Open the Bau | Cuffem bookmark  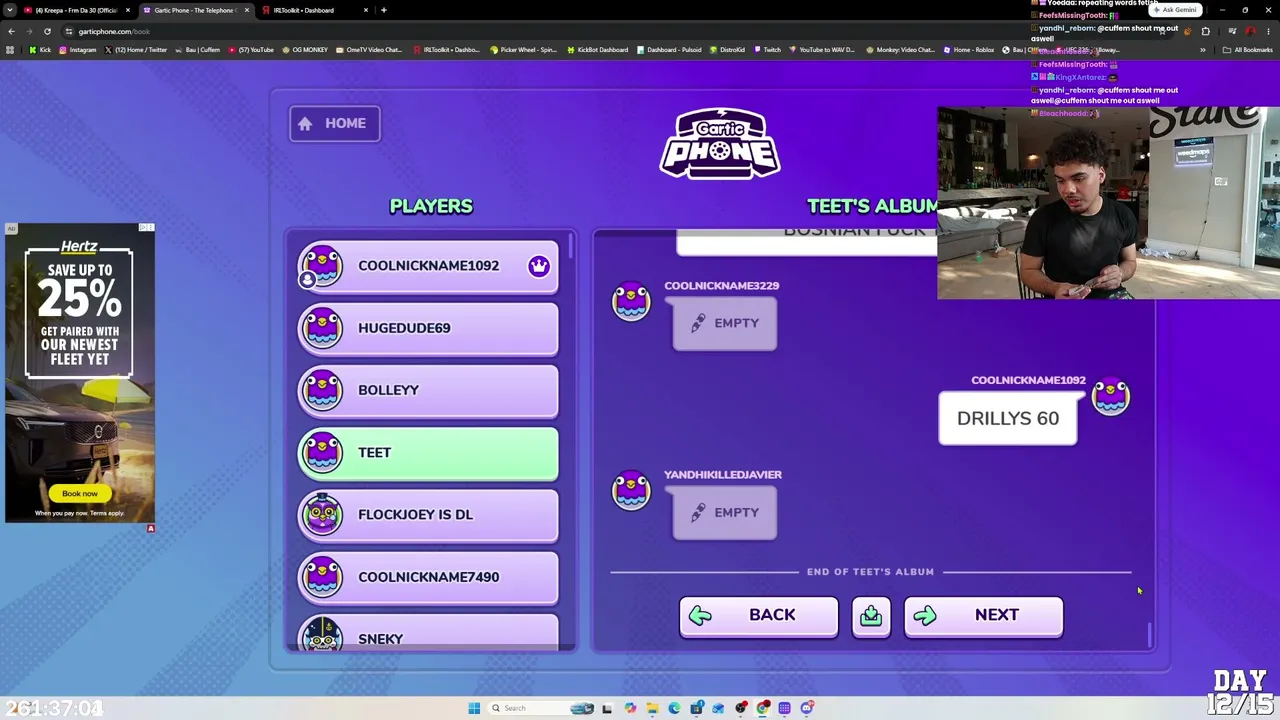click(198, 50)
